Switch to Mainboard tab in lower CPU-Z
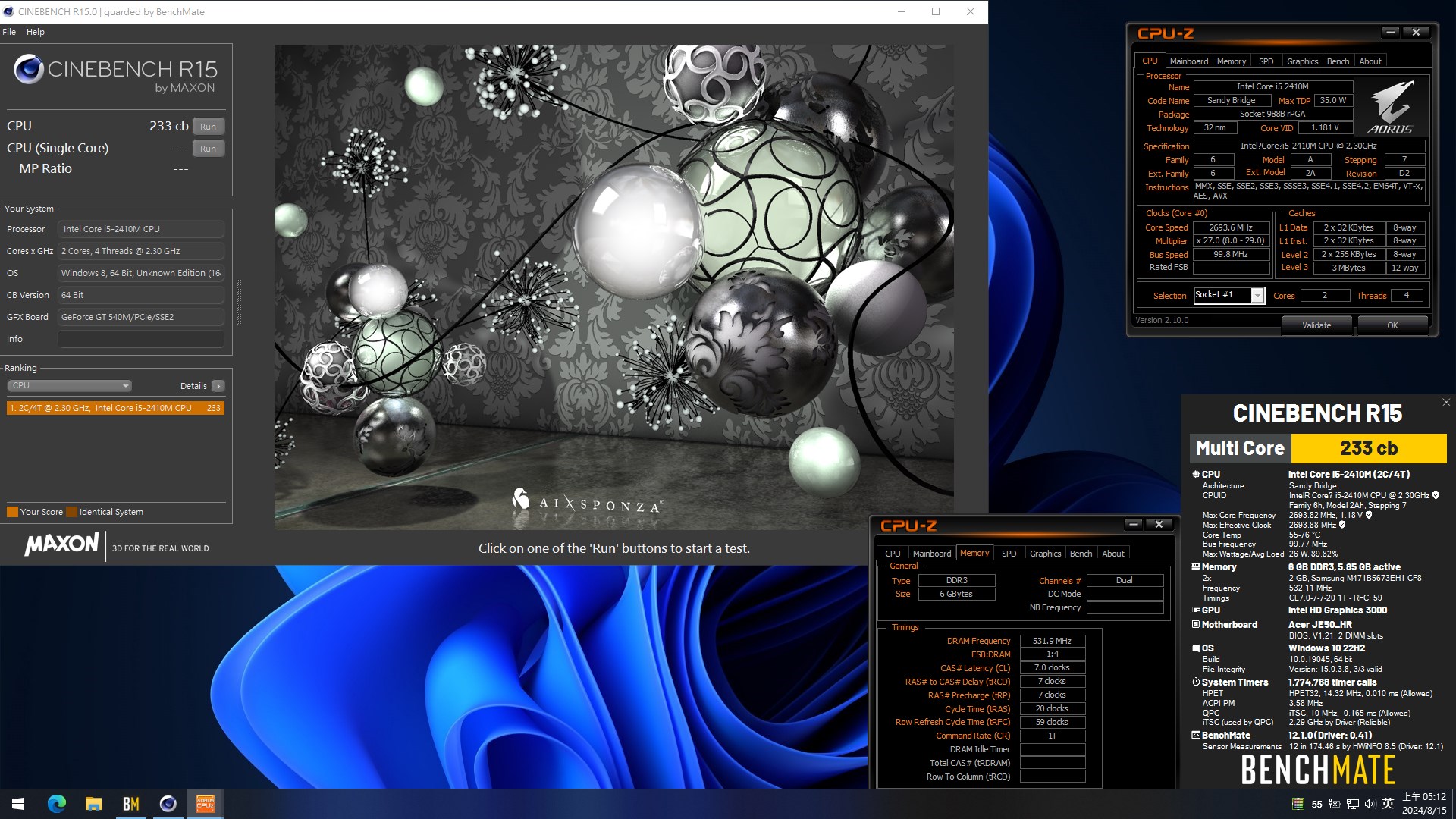The image size is (1456, 819). 931,554
